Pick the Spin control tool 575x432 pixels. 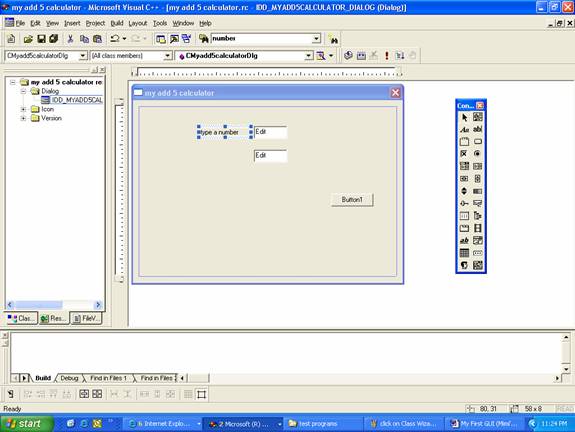click(464, 191)
